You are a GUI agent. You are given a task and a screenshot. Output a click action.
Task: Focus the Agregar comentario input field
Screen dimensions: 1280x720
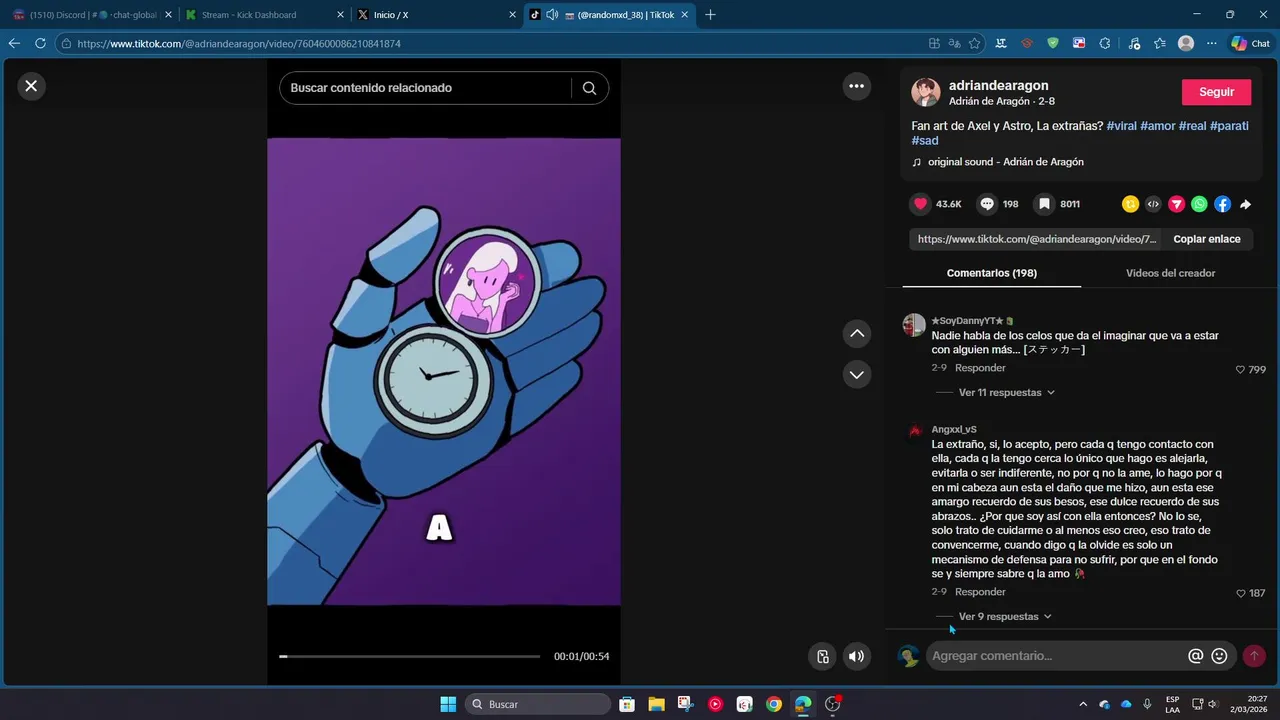(1056, 656)
